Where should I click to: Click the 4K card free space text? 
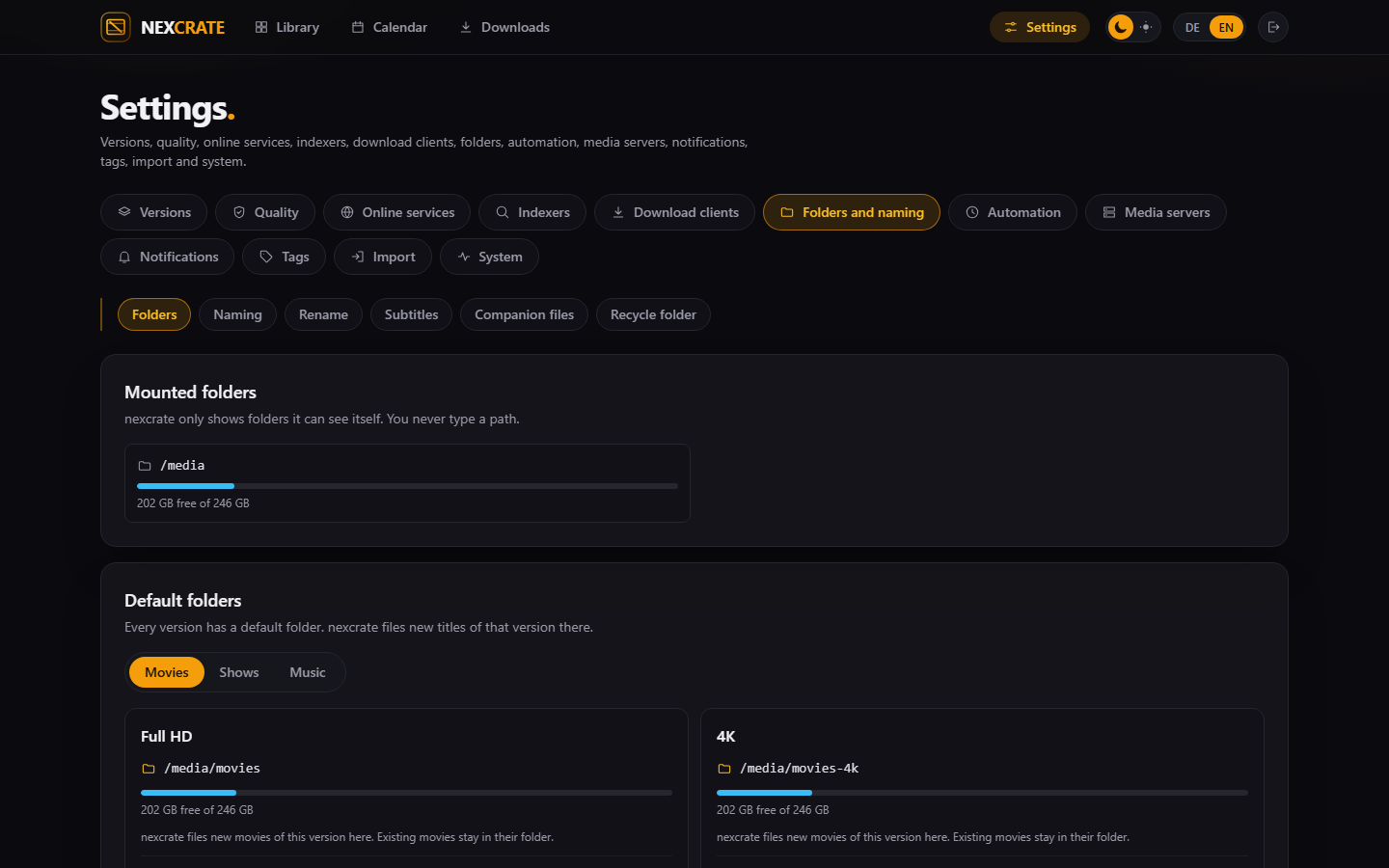coord(773,810)
